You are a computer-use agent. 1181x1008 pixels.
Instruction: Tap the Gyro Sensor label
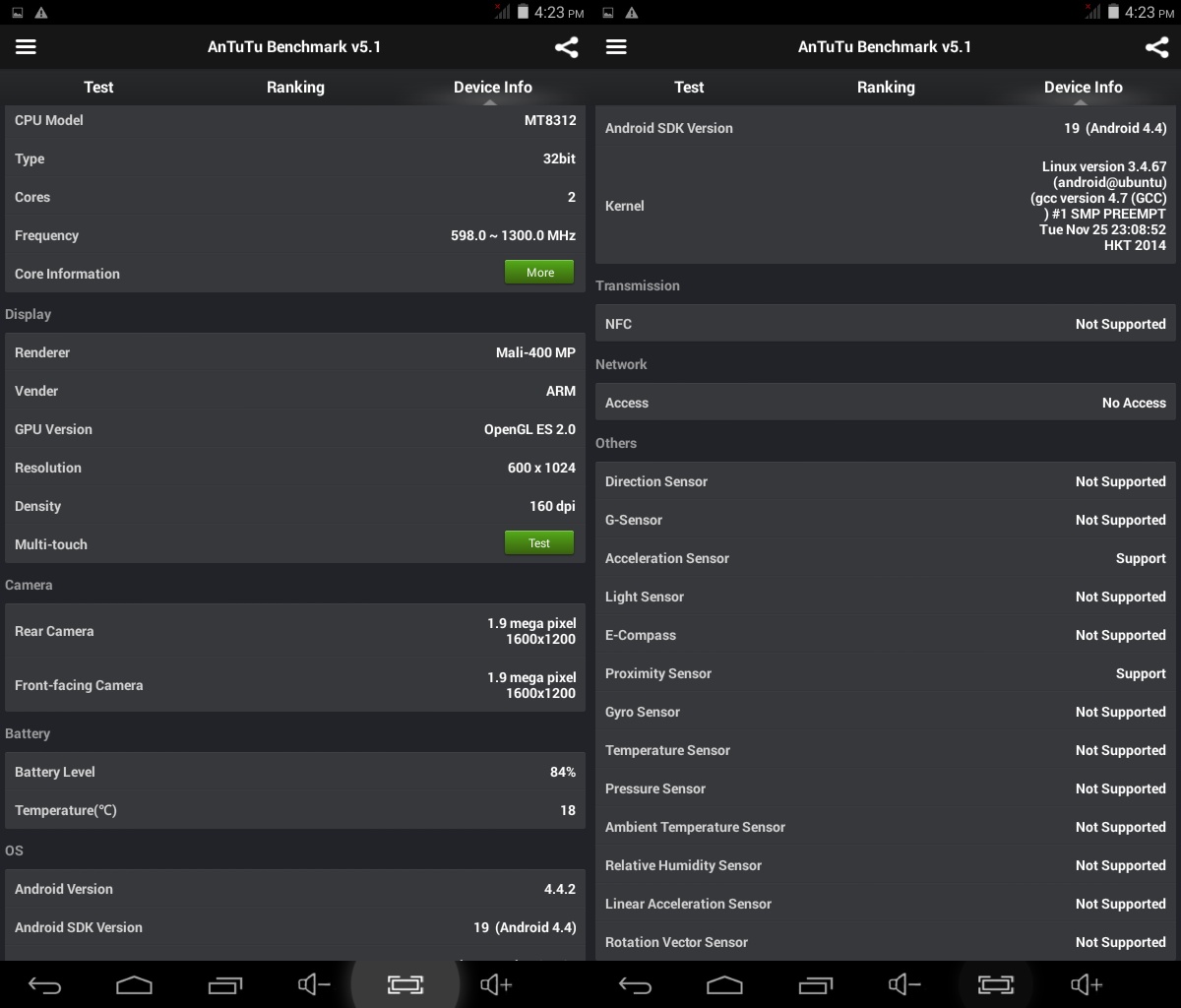pyautogui.click(x=643, y=712)
